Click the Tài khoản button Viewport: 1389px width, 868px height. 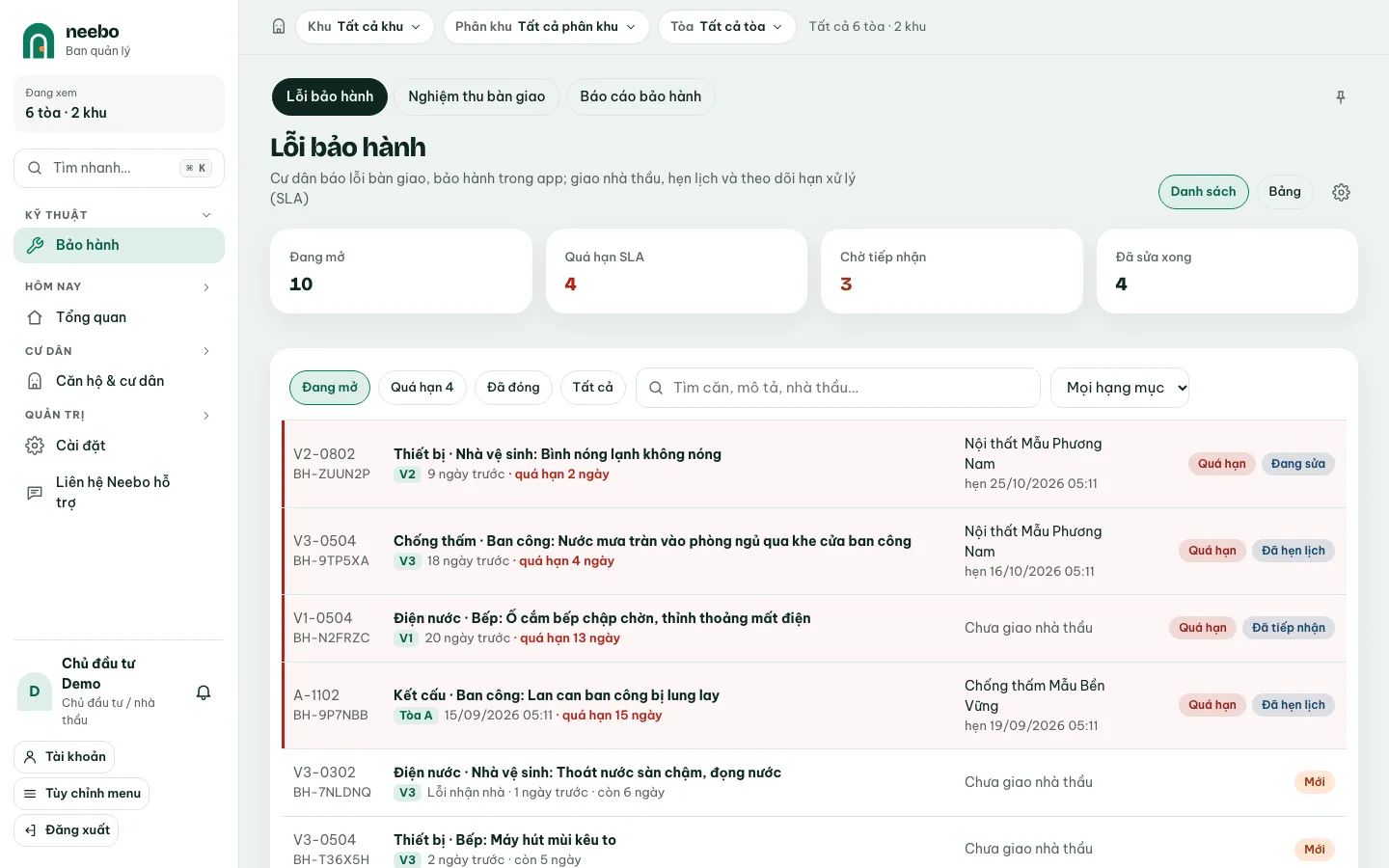65,757
